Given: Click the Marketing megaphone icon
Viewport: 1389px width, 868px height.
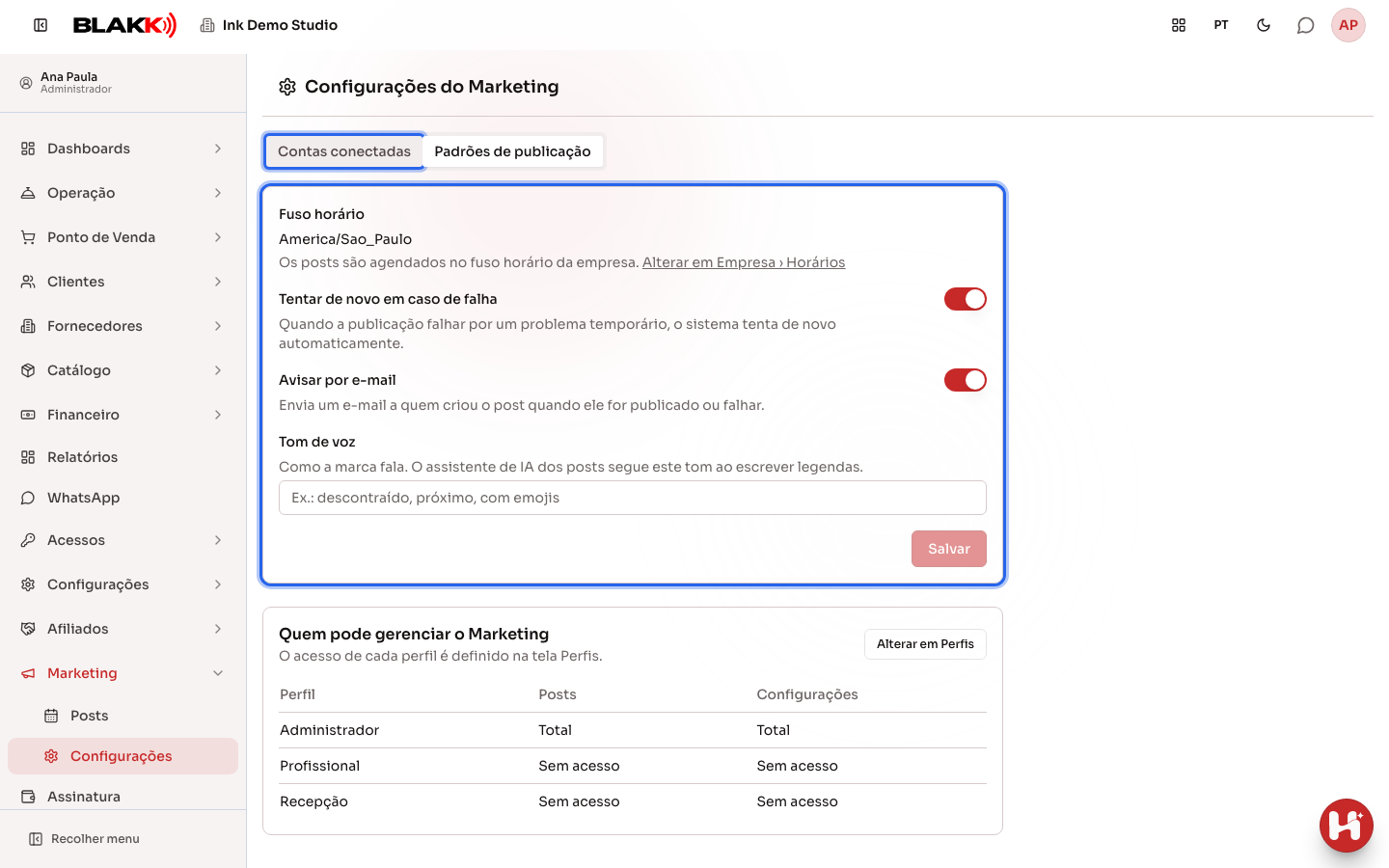Looking at the screenshot, I should pyautogui.click(x=28, y=673).
